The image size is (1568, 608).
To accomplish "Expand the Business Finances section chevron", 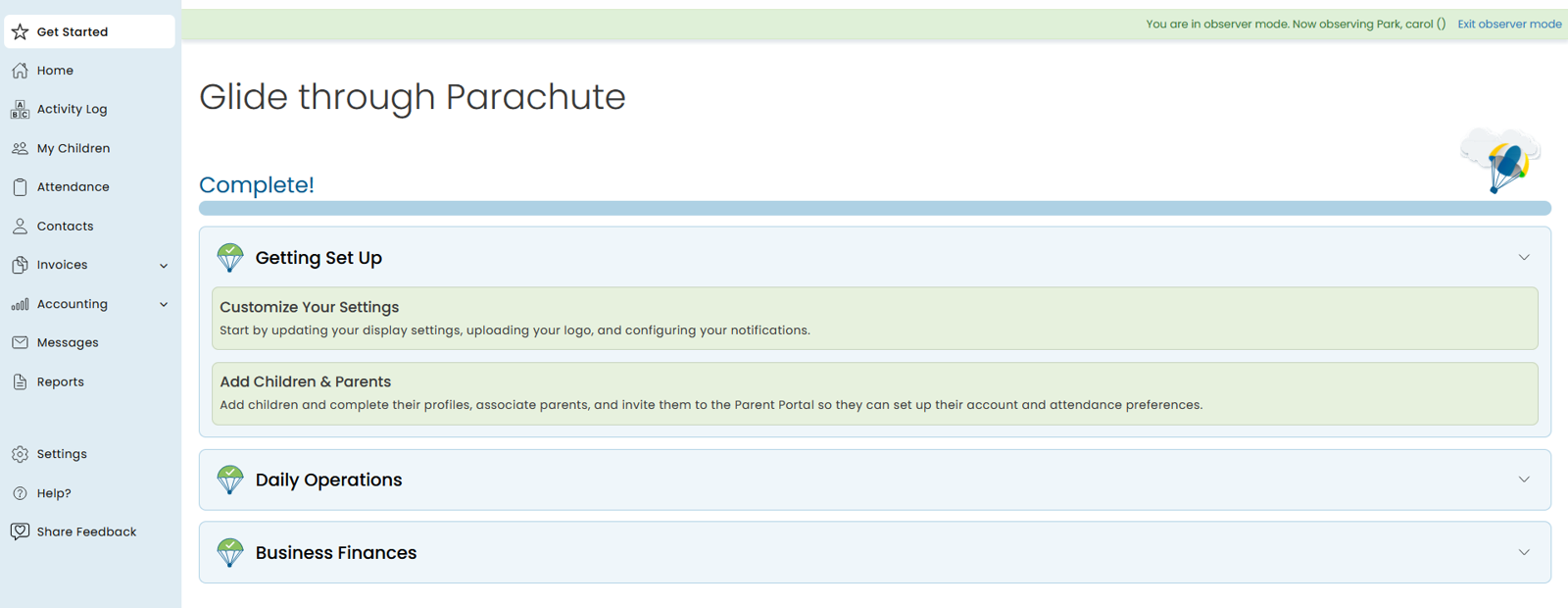I will pyautogui.click(x=1524, y=553).
